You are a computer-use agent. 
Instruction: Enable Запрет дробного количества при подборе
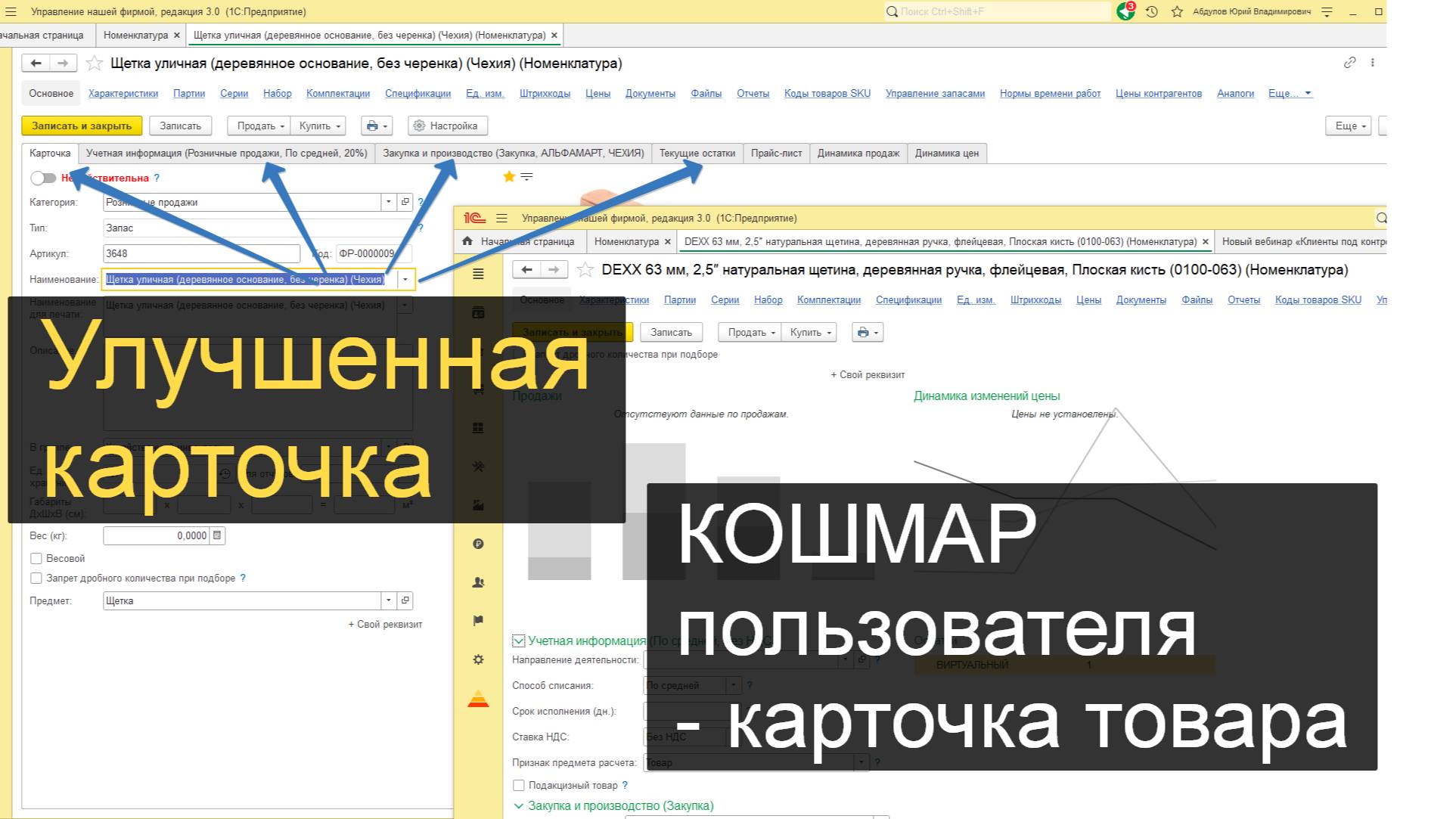coord(36,578)
